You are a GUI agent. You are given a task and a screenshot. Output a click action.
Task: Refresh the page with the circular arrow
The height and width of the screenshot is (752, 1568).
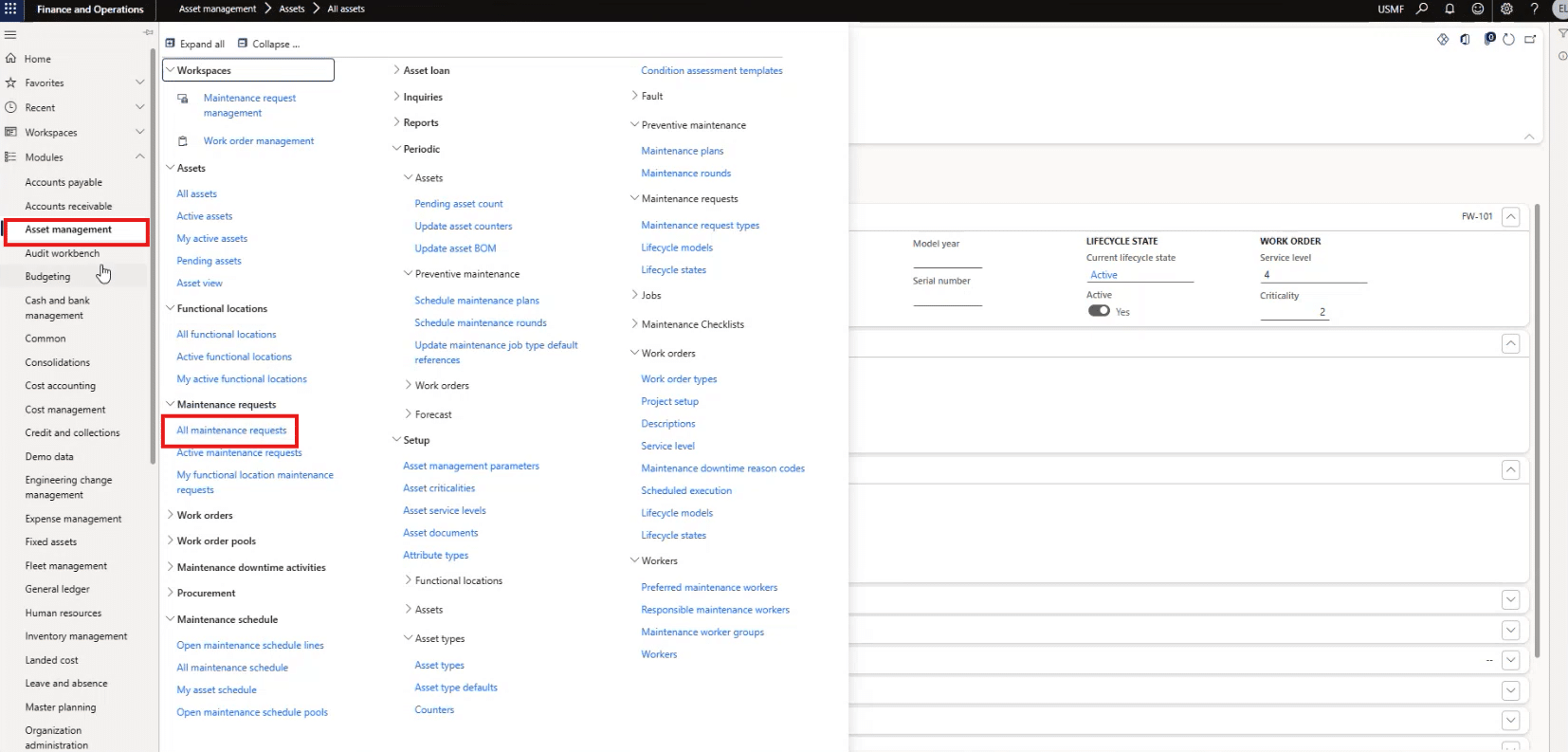click(1508, 39)
